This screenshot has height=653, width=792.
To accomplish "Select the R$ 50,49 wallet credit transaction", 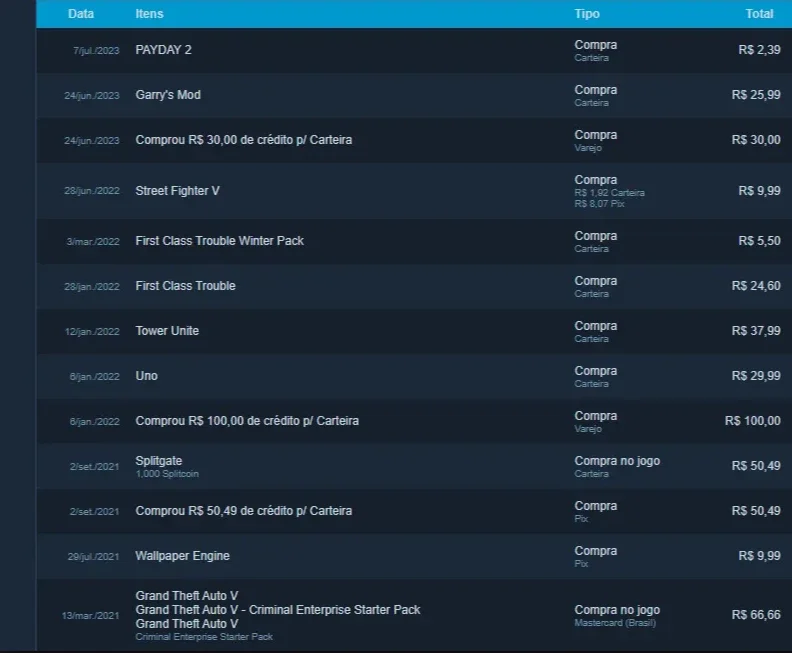I will 414,511.
